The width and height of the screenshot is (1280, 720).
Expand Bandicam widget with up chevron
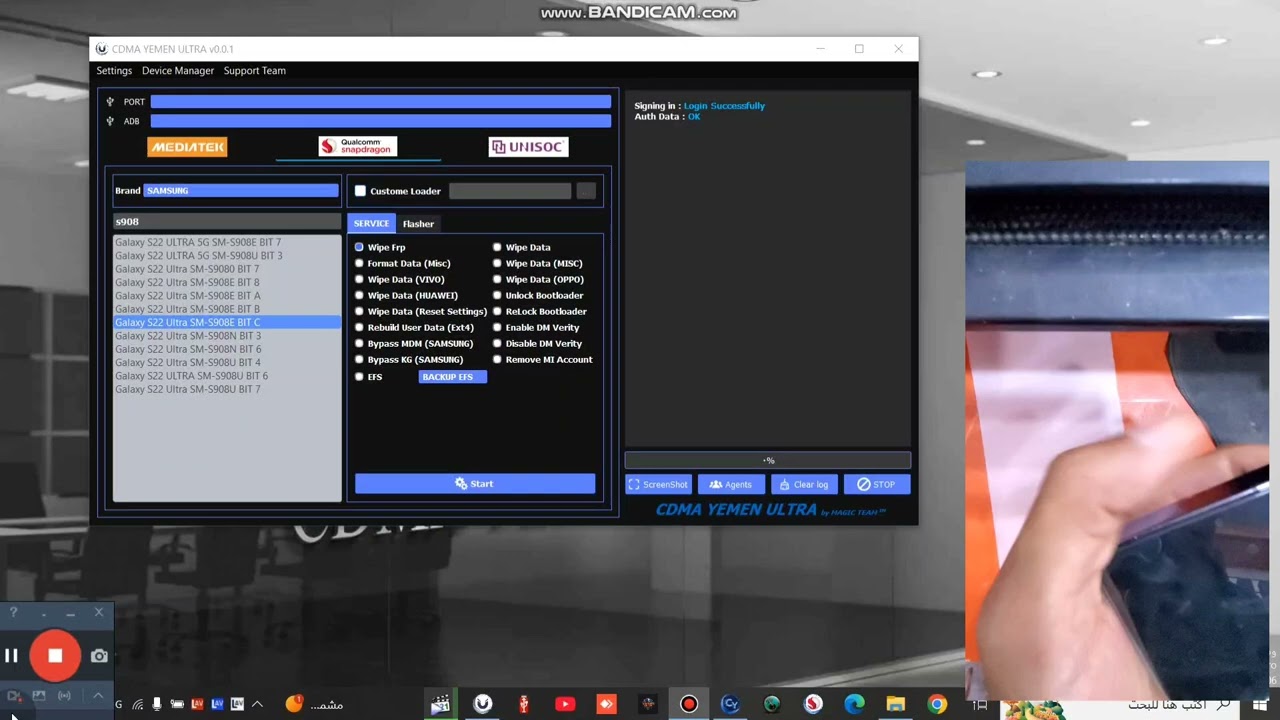98,696
